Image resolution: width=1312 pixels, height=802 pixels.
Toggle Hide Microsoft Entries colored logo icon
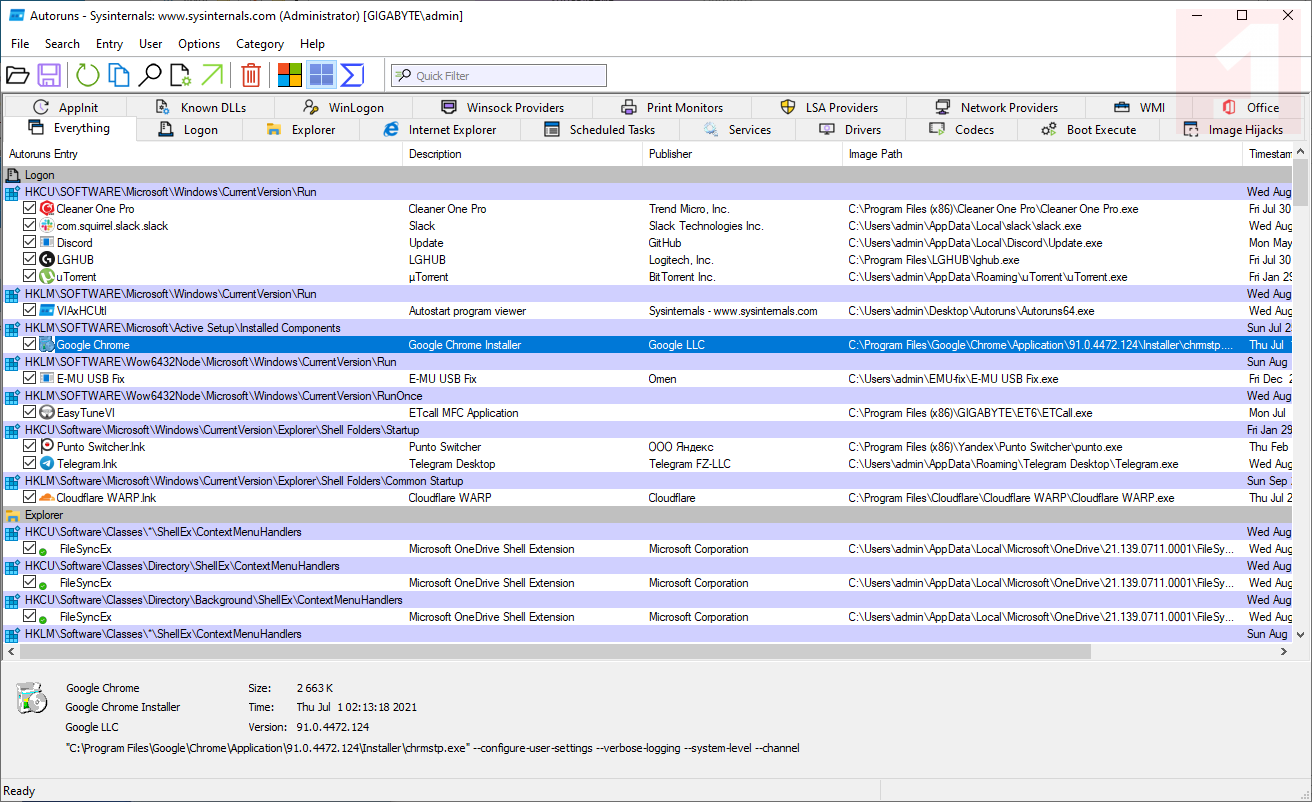pyautogui.click(x=290, y=75)
